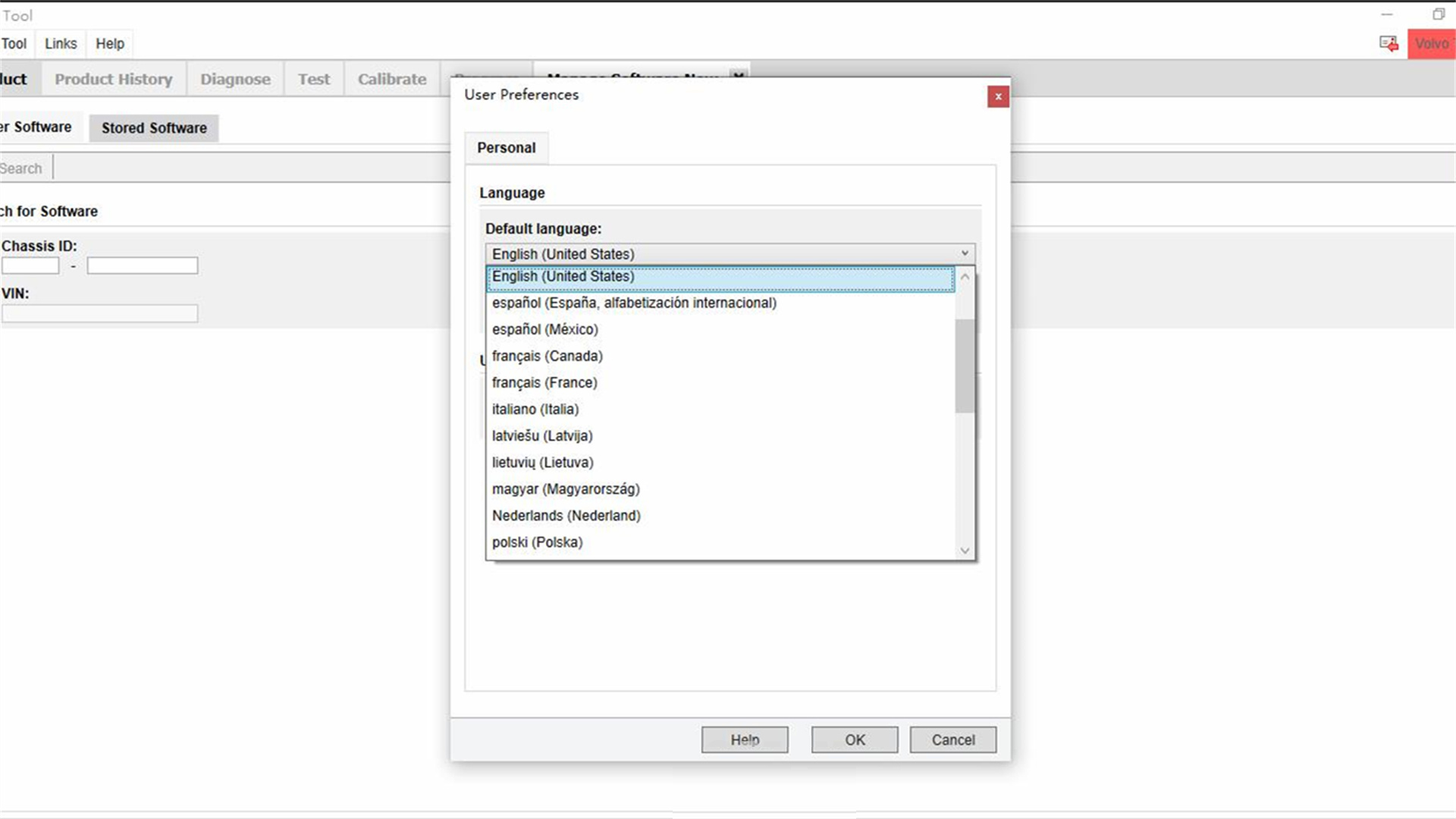
Task: Restore the application window
Action: (x=1438, y=14)
